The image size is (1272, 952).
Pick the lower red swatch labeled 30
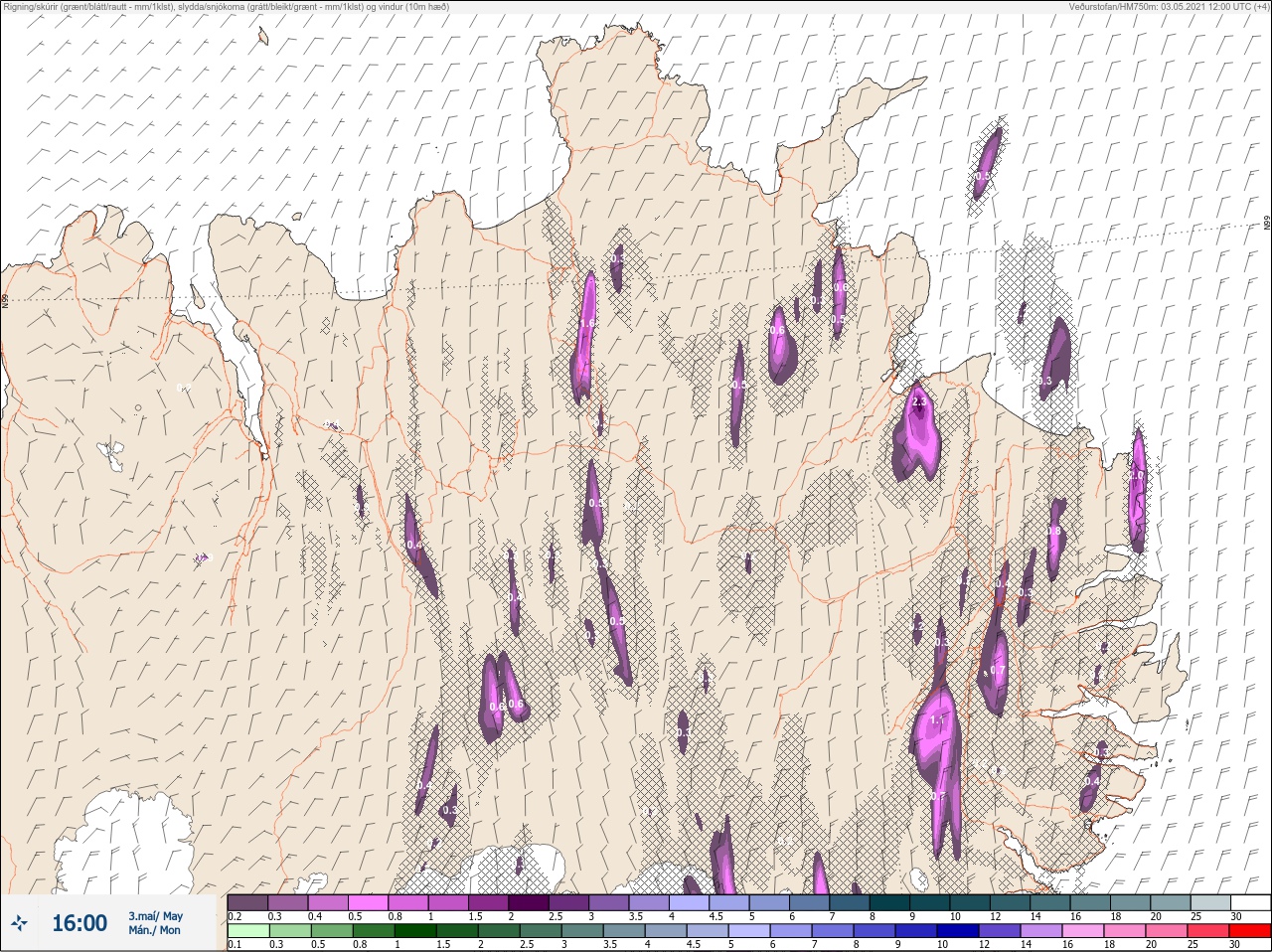[x=1250, y=931]
